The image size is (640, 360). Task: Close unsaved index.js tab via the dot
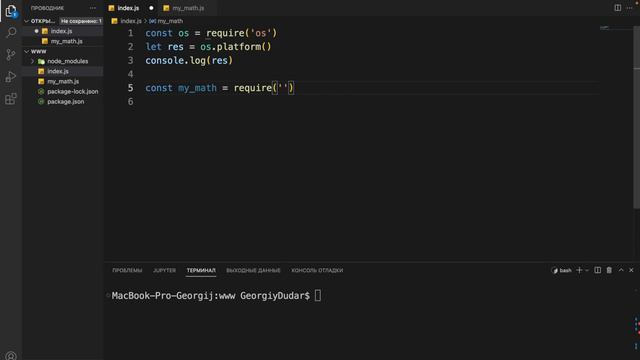pyautogui.click(x=151, y=8)
